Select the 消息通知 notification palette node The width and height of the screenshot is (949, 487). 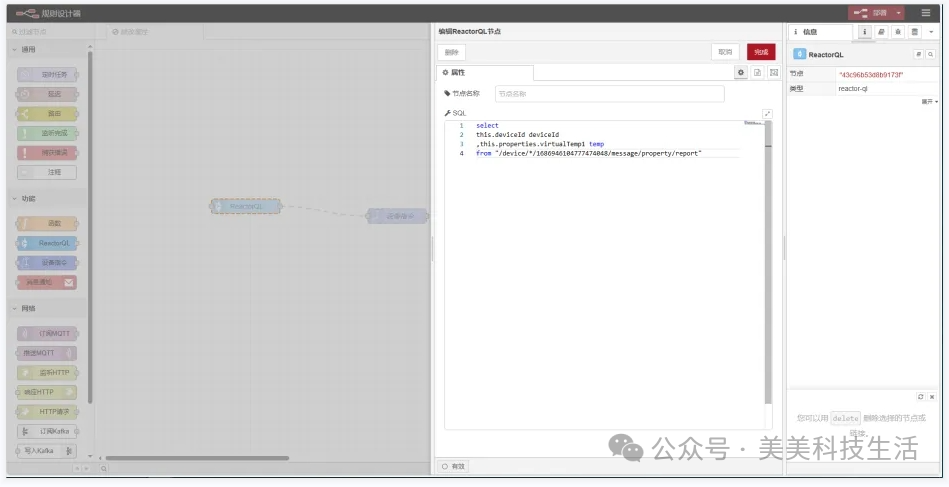click(x=47, y=282)
